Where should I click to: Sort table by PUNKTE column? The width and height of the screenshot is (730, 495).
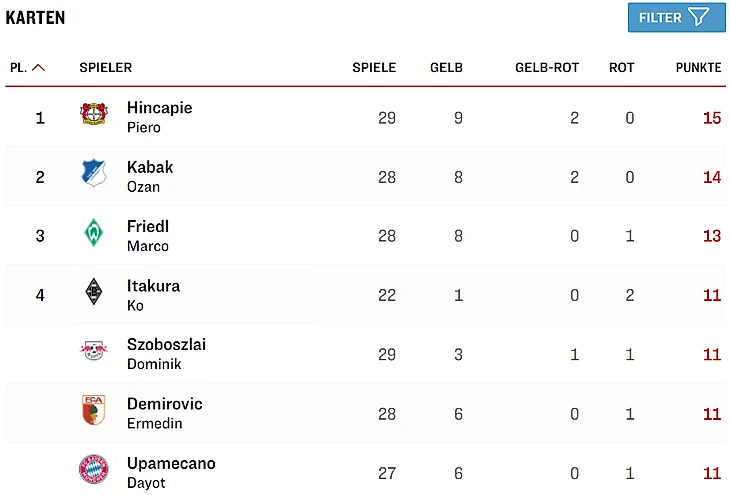[698, 68]
